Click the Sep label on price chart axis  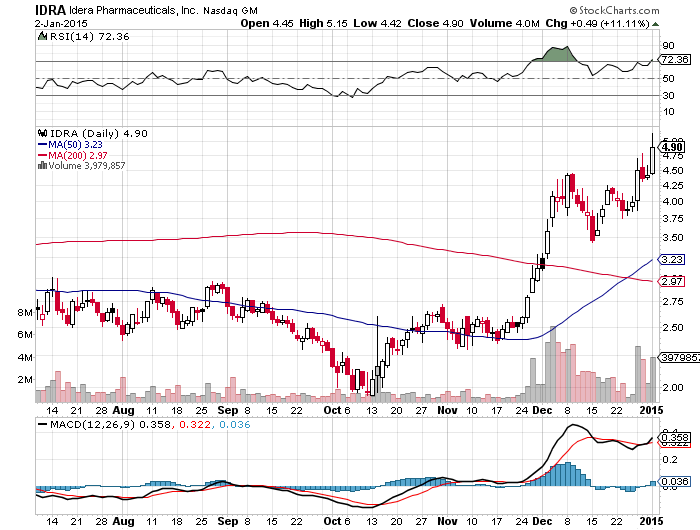(228, 410)
